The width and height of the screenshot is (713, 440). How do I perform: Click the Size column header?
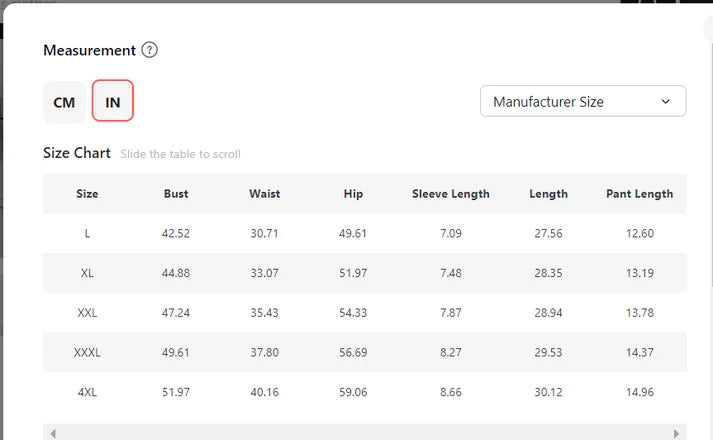click(x=87, y=194)
